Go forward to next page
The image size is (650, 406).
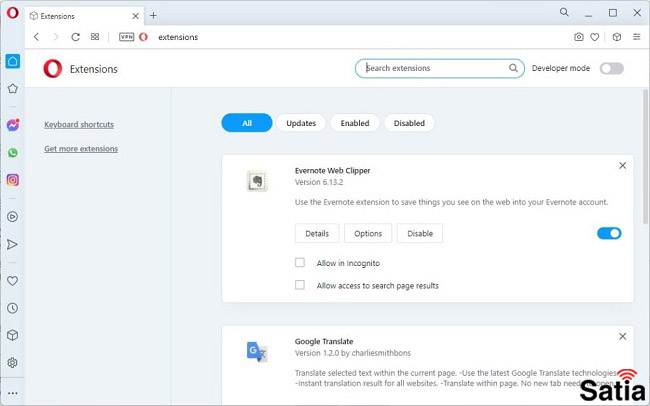coord(56,37)
